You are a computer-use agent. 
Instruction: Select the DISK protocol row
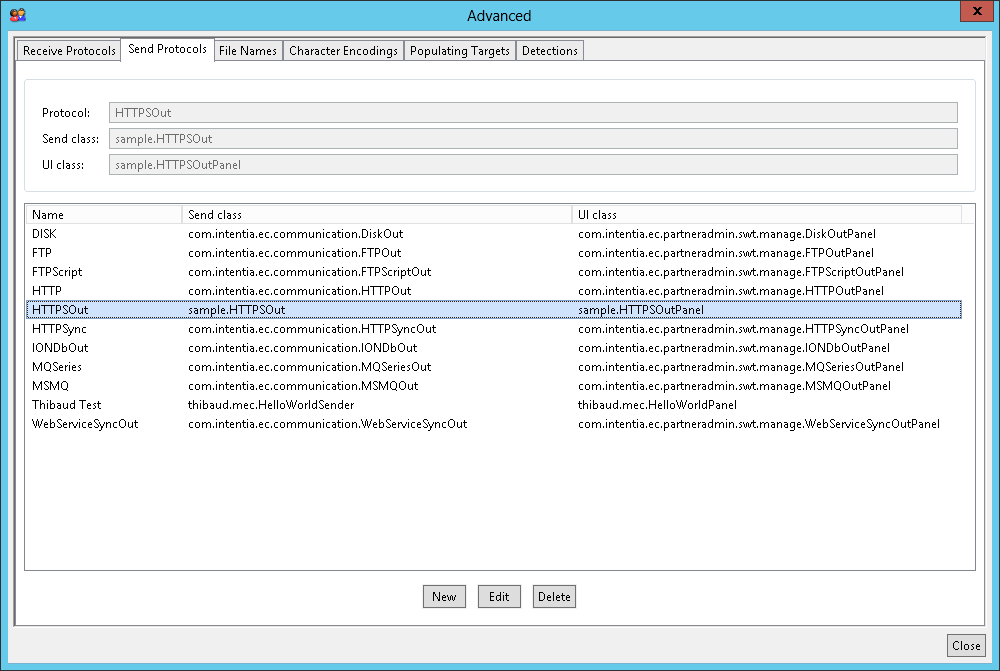44,234
